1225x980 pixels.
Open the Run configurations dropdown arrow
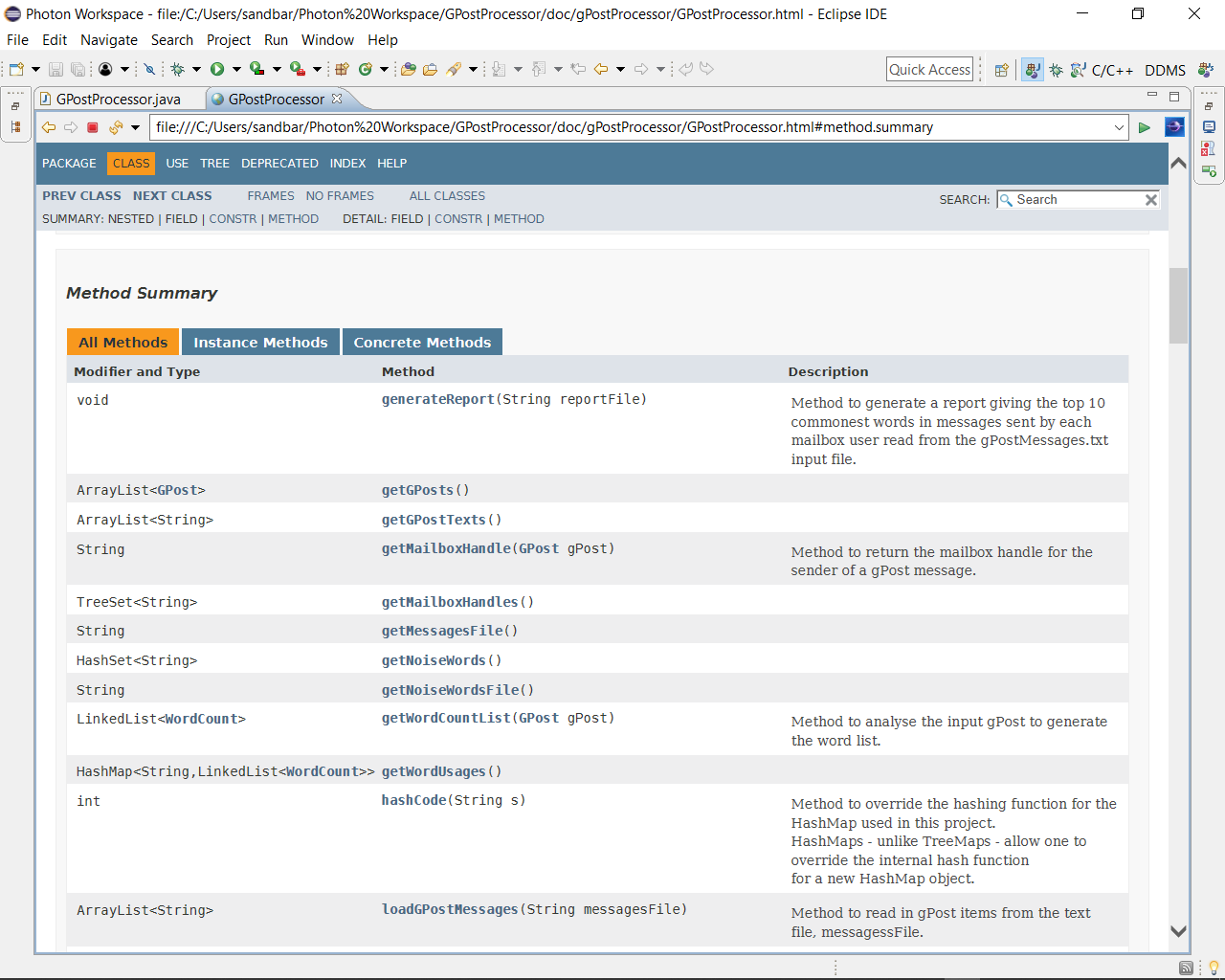pyautogui.click(x=236, y=69)
